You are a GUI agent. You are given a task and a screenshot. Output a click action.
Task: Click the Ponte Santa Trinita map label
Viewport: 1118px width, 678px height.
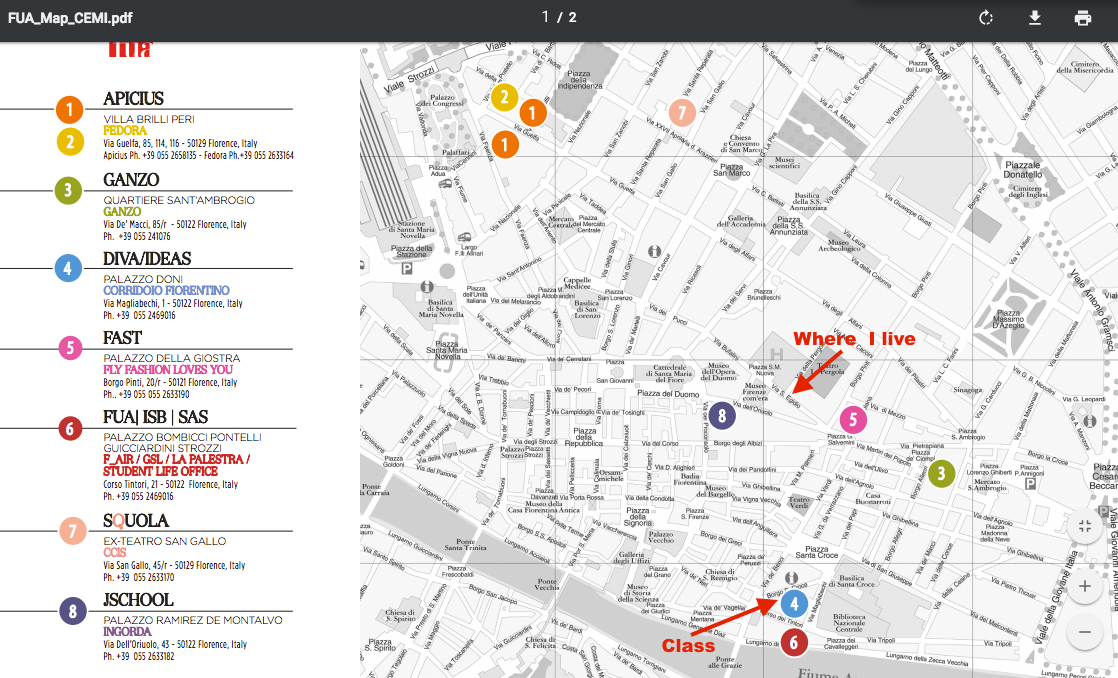point(465,545)
